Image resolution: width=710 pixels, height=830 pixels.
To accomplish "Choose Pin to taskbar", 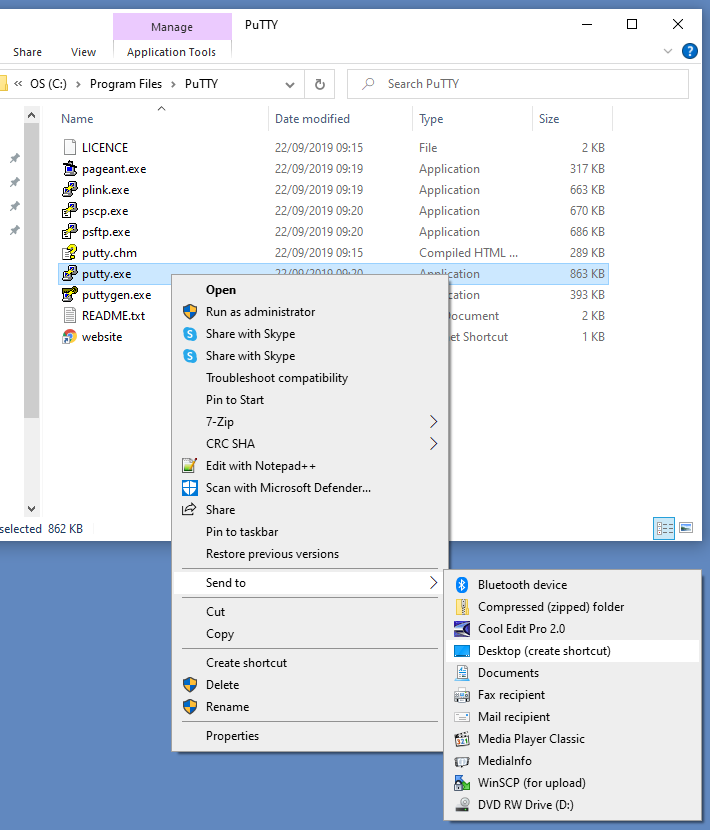I will pos(311,532).
